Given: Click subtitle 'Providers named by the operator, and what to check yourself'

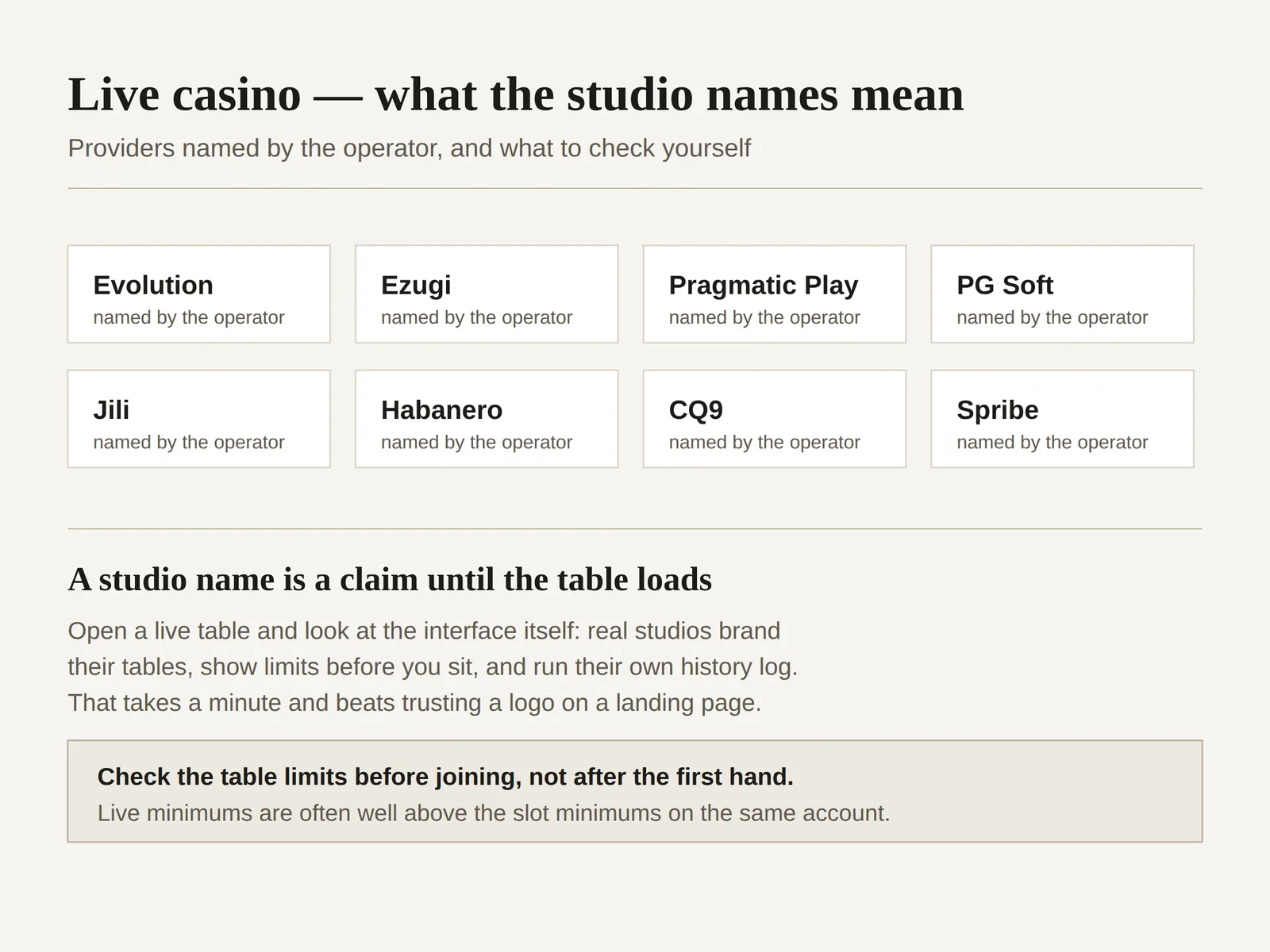Looking at the screenshot, I should [x=409, y=148].
